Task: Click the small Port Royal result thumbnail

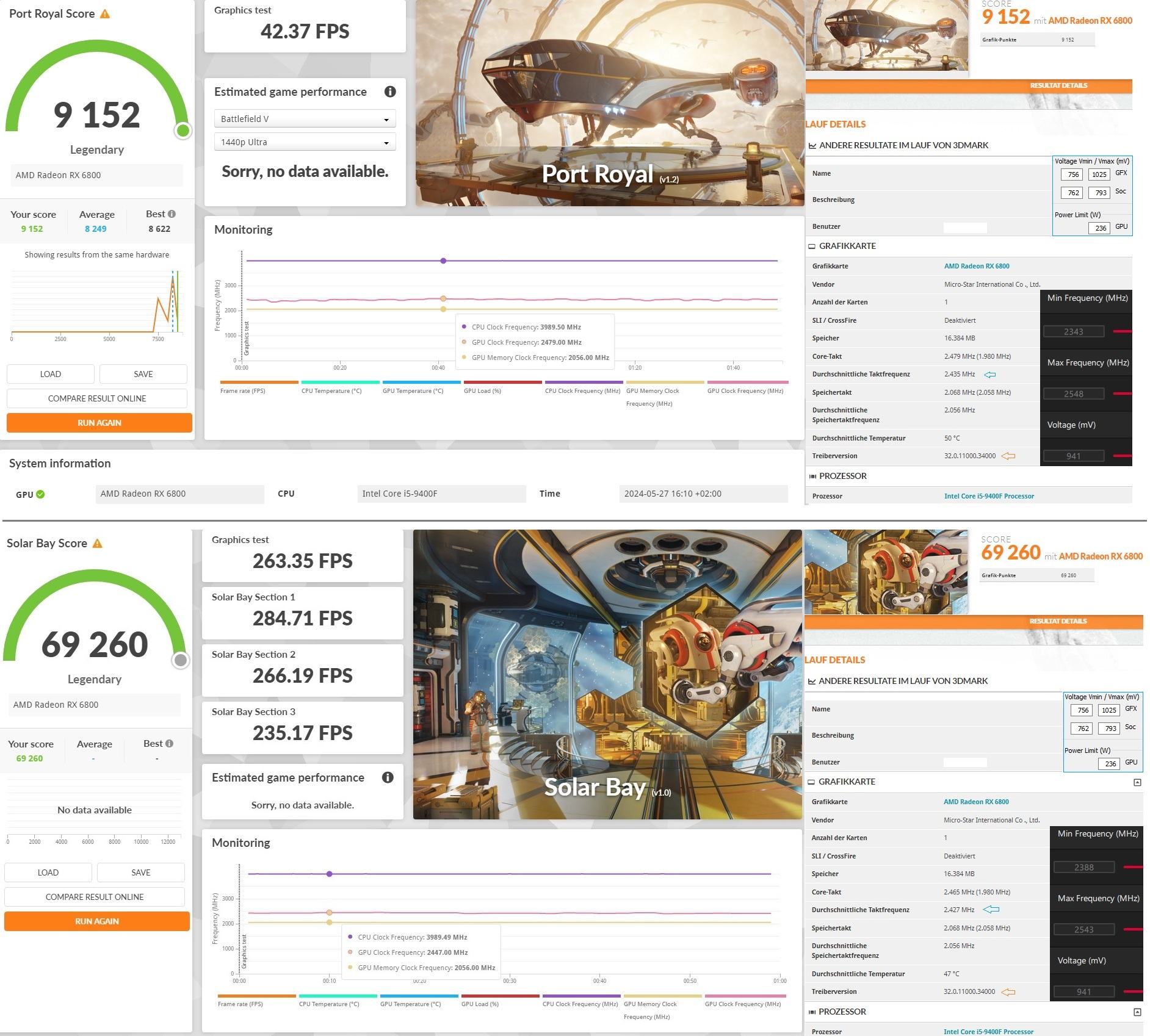Action: [887, 37]
